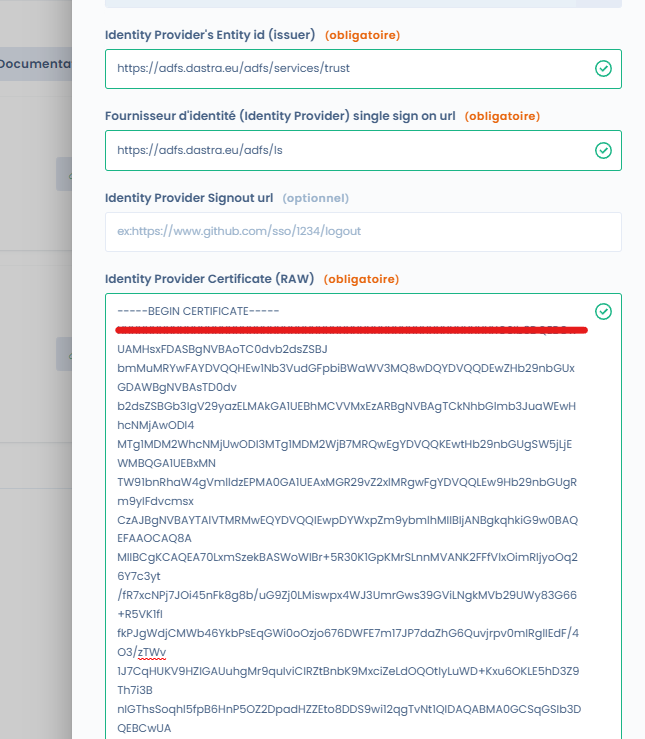Click the green checkmark in Entity id field
The height and width of the screenshot is (739, 645).
coord(603,69)
